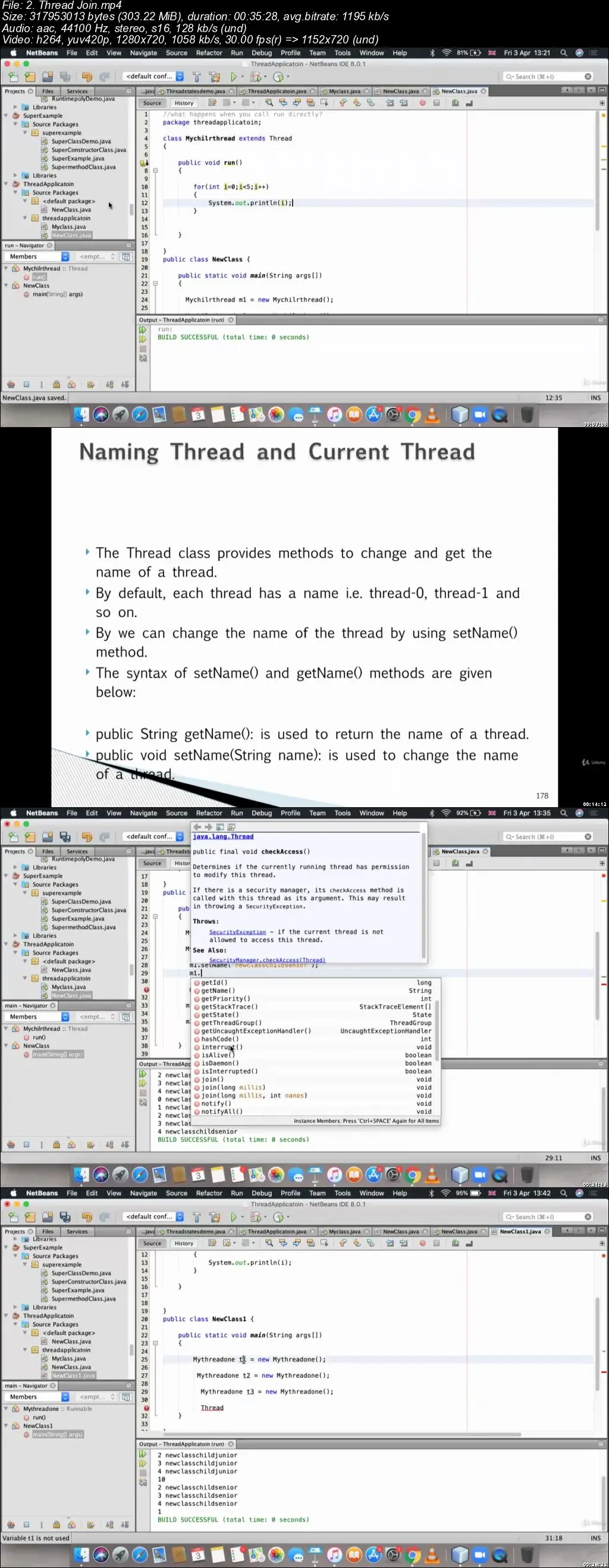Open Run Project dropdown arrow in 13:21 window
The image size is (609, 1568).
point(242,77)
